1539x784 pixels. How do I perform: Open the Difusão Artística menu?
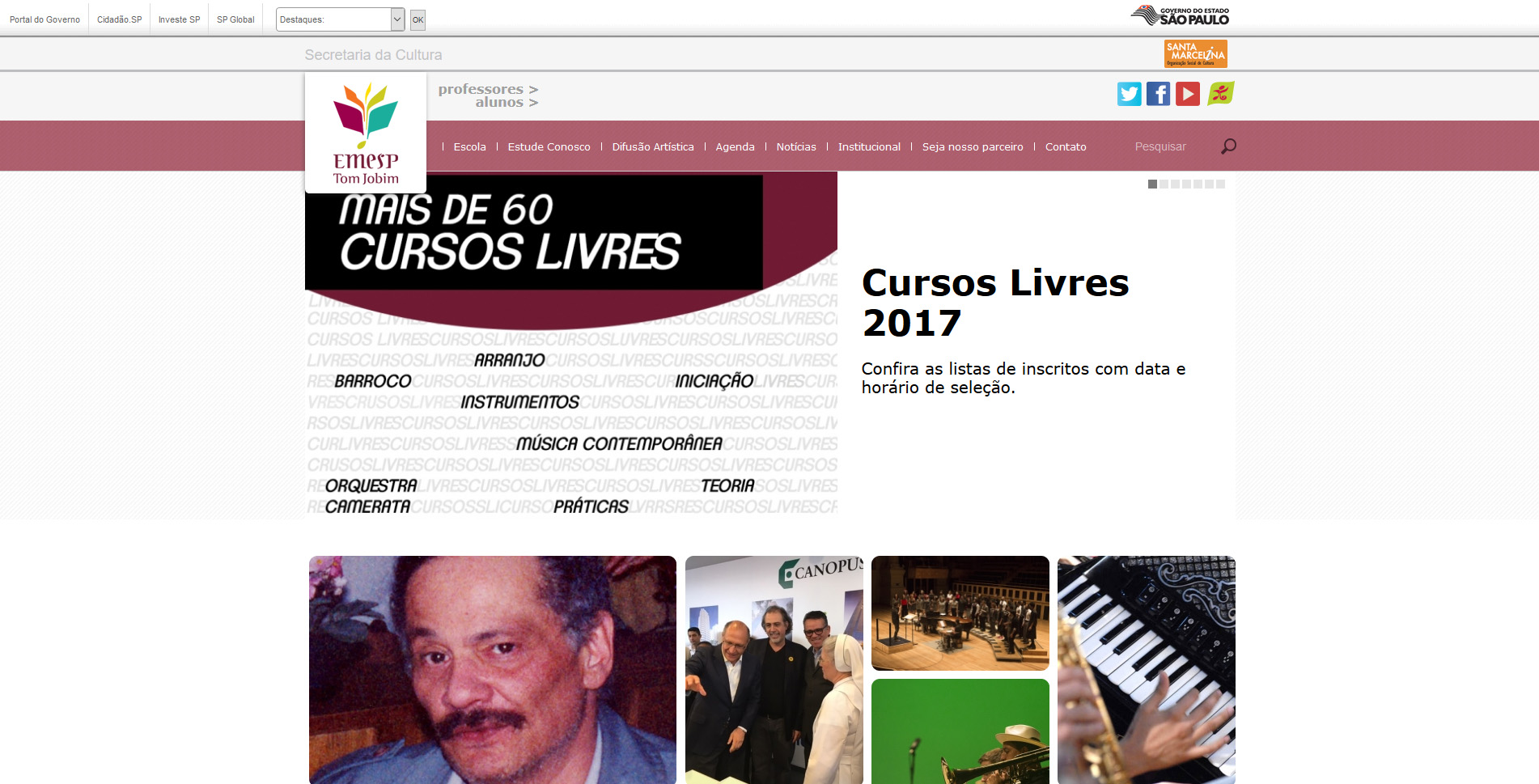[x=652, y=146]
